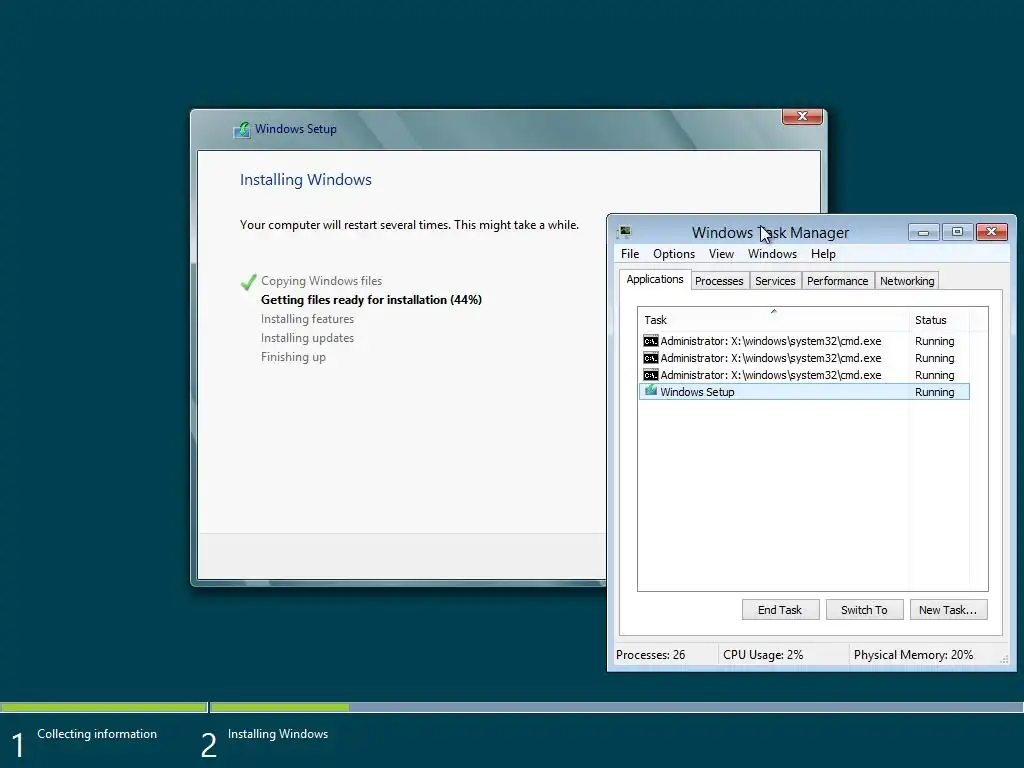Image resolution: width=1024 pixels, height=768 pixels.
Task: Switch to the Performance tab
Action: (x=837, y=281)
